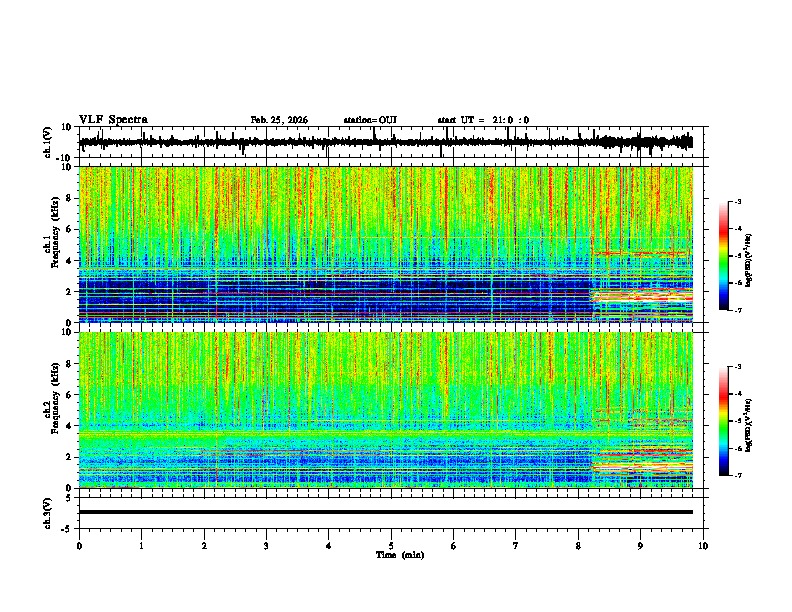Click inside the ch.1 voltage waveform trace
792x612 pixels.
coord(385,142)
